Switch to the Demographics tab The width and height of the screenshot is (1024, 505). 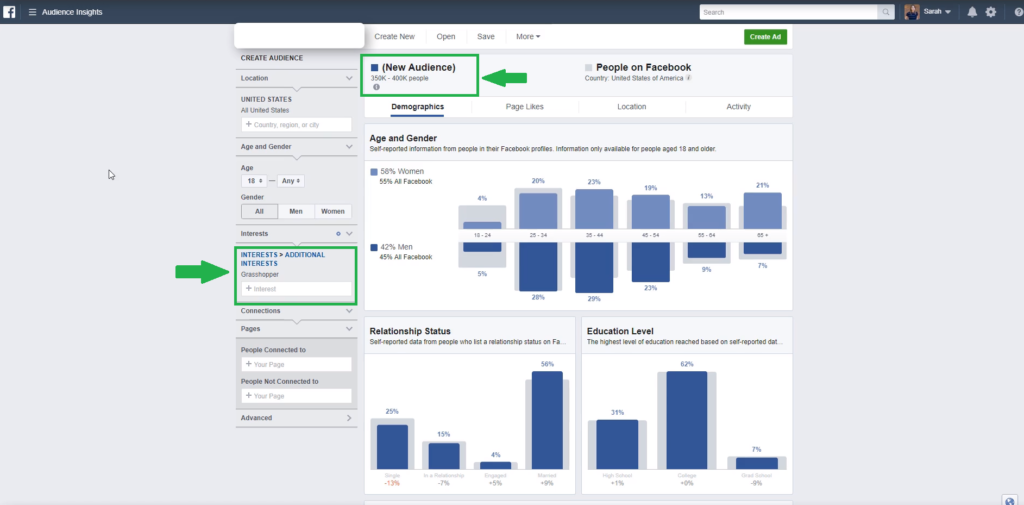417,106
